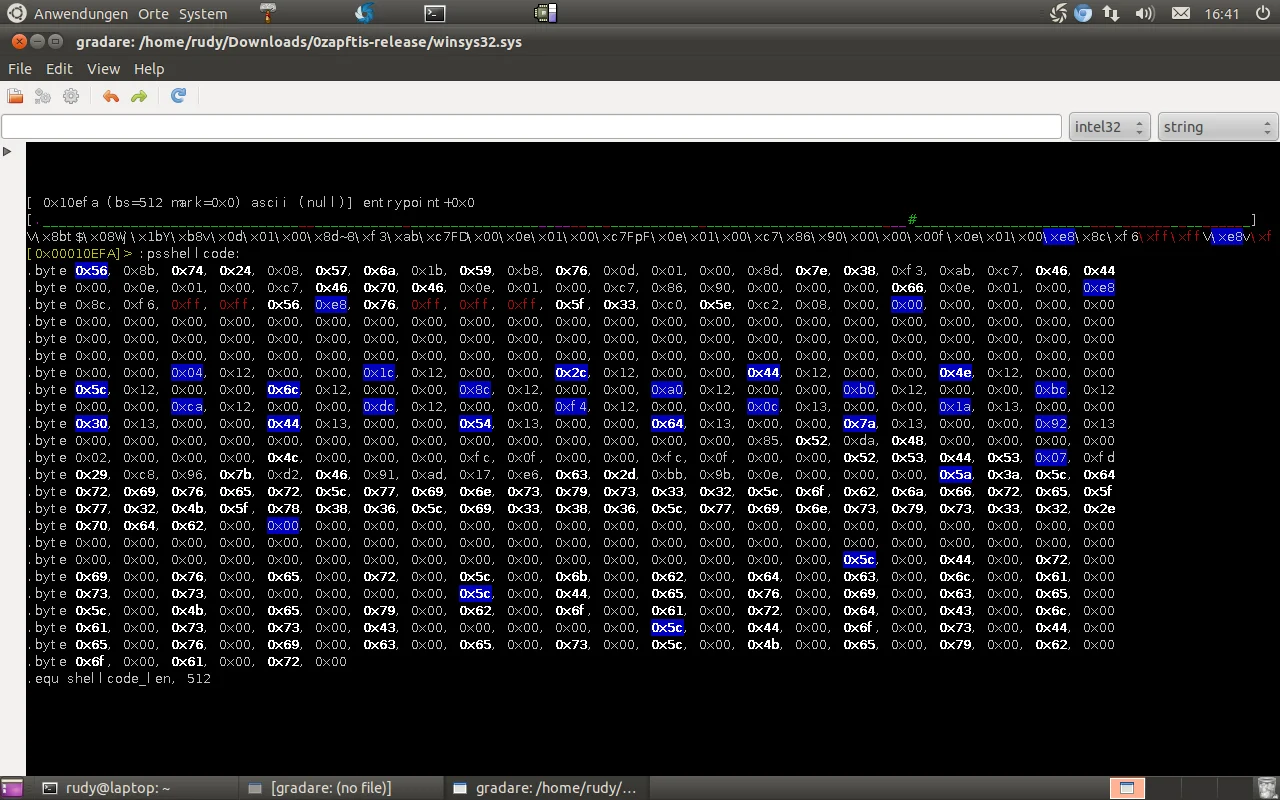Click the blue refresh icon
1280x800 pixels.
179,96
